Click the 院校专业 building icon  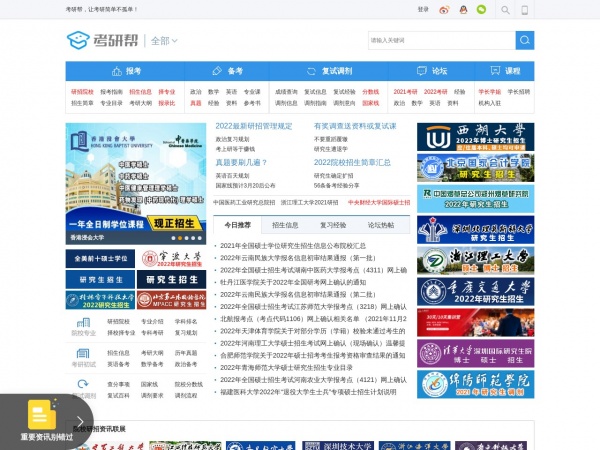point(83,322)
